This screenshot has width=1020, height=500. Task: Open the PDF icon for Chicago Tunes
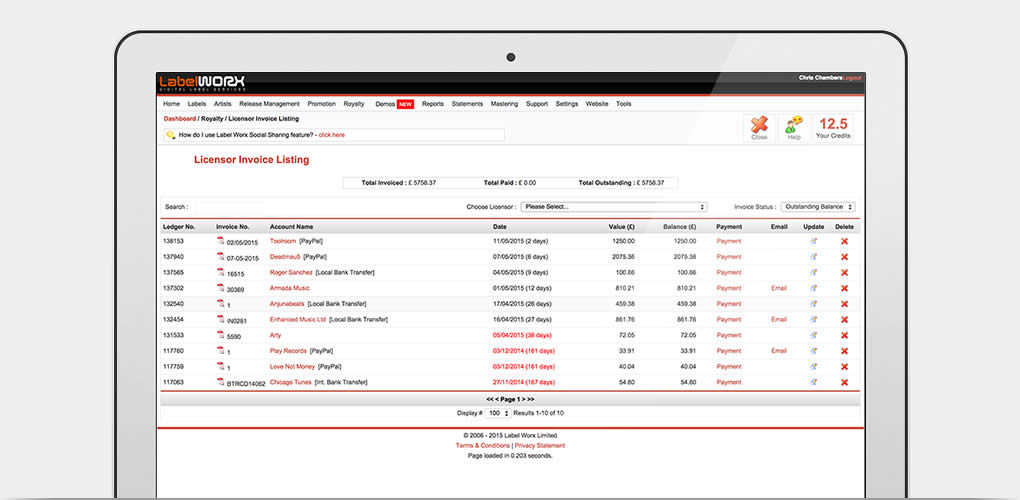221,382
